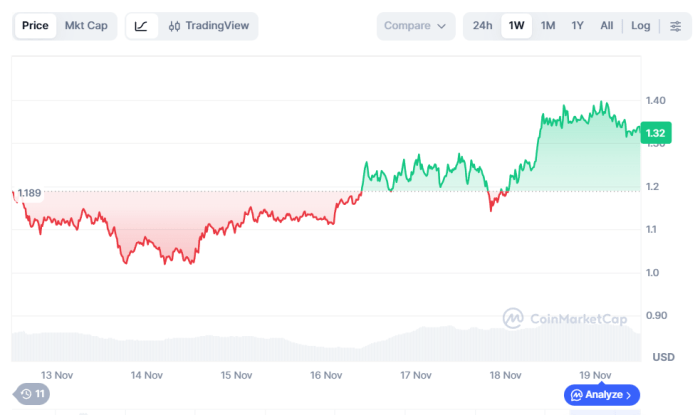The image size is (700, 415).
Task: Select the 1M time range
Action: pyautogui.click(x=547, y=26)
